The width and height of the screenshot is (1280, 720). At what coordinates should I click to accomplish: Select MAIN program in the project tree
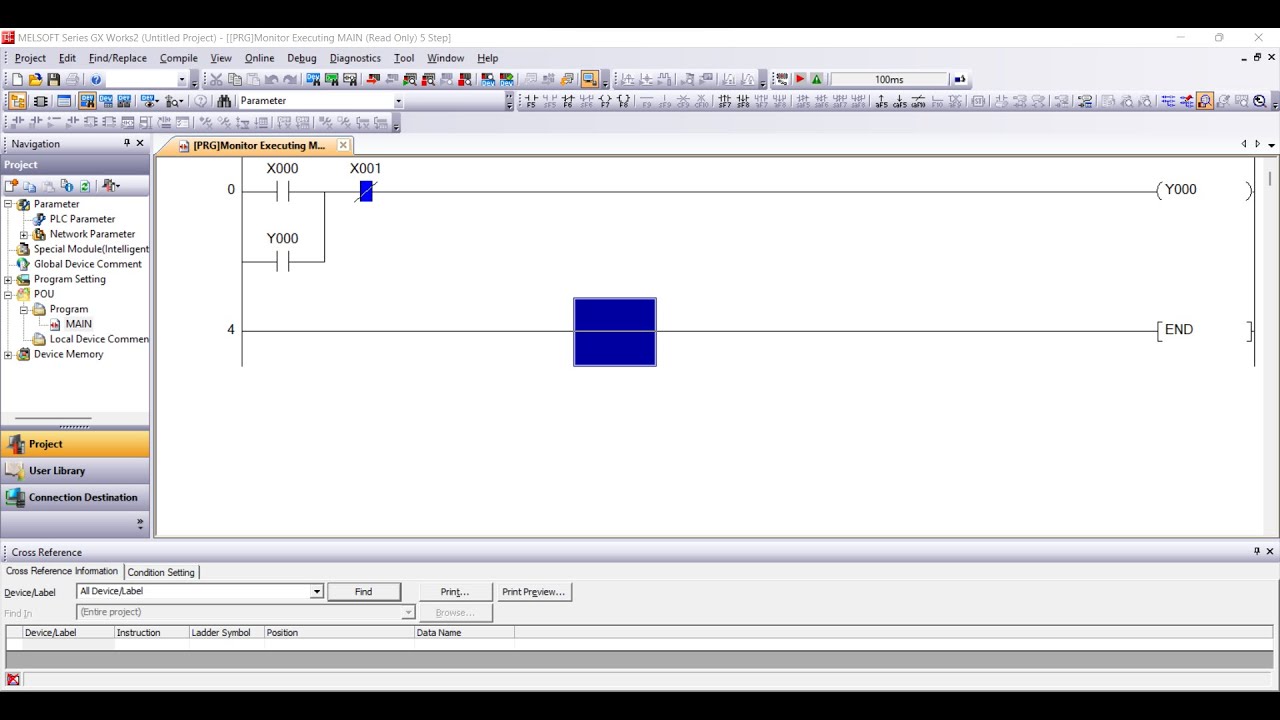78,324
